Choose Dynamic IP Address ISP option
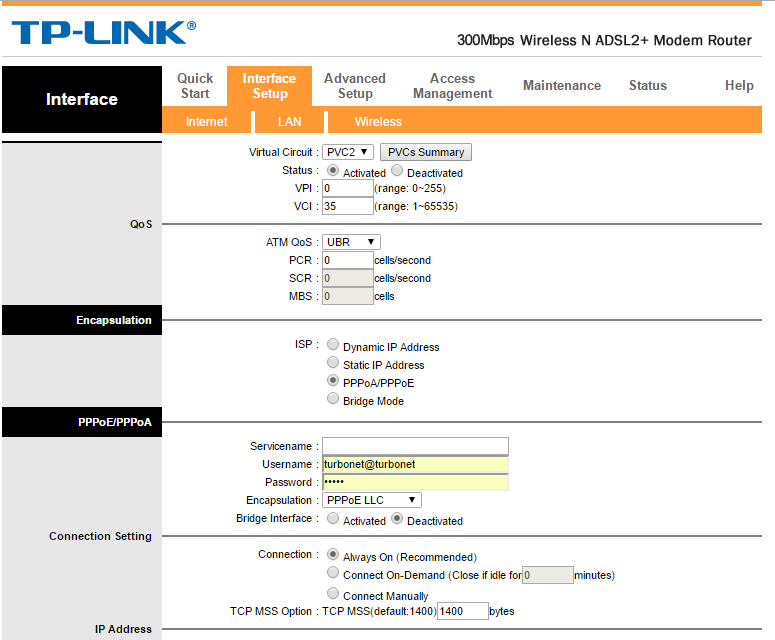The image size is (775, 640). point(333,344)
